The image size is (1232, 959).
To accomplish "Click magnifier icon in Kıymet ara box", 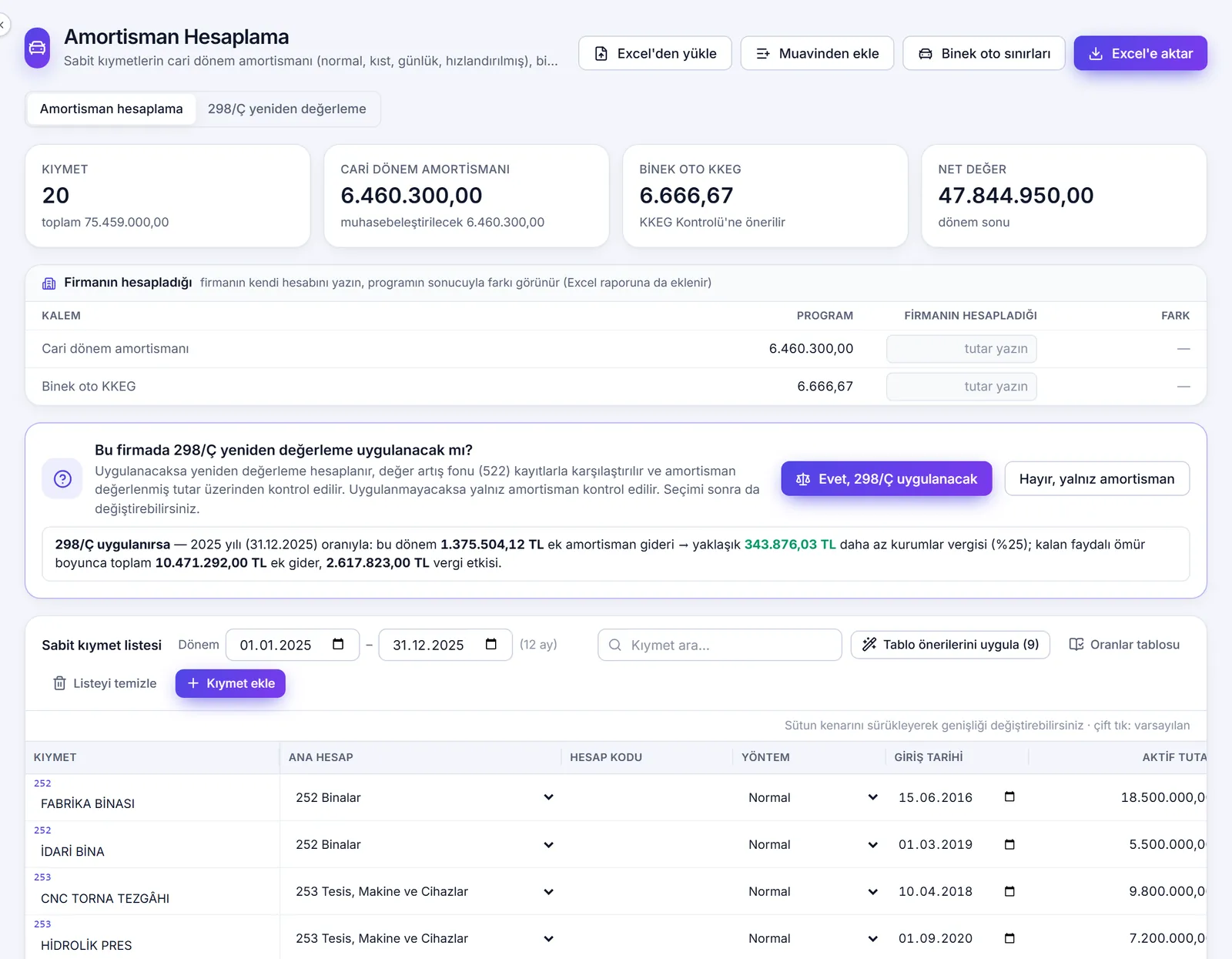I will tap(615, 645).
